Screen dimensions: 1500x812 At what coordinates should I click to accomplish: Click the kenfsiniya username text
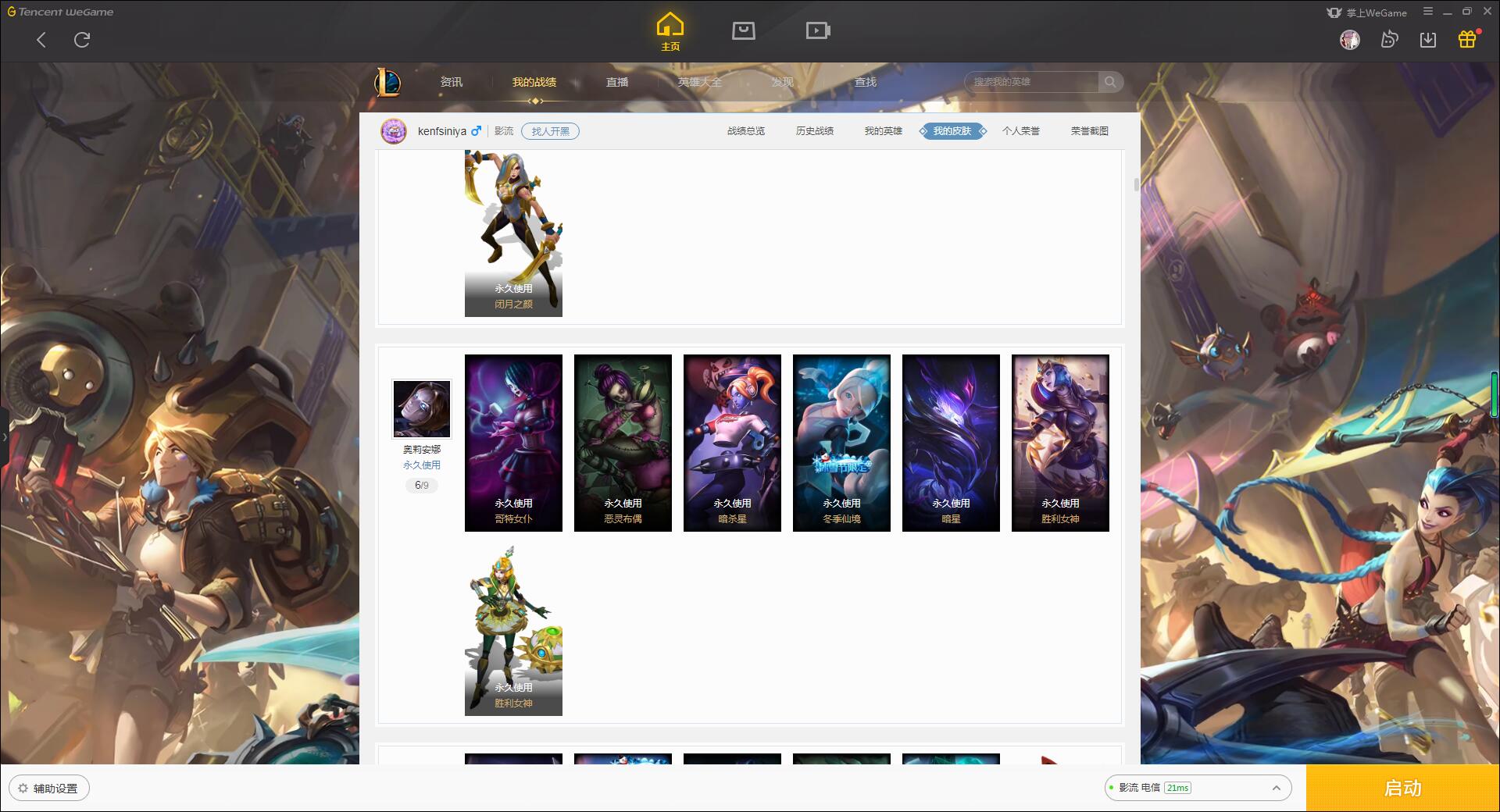[x=442, y=131]
